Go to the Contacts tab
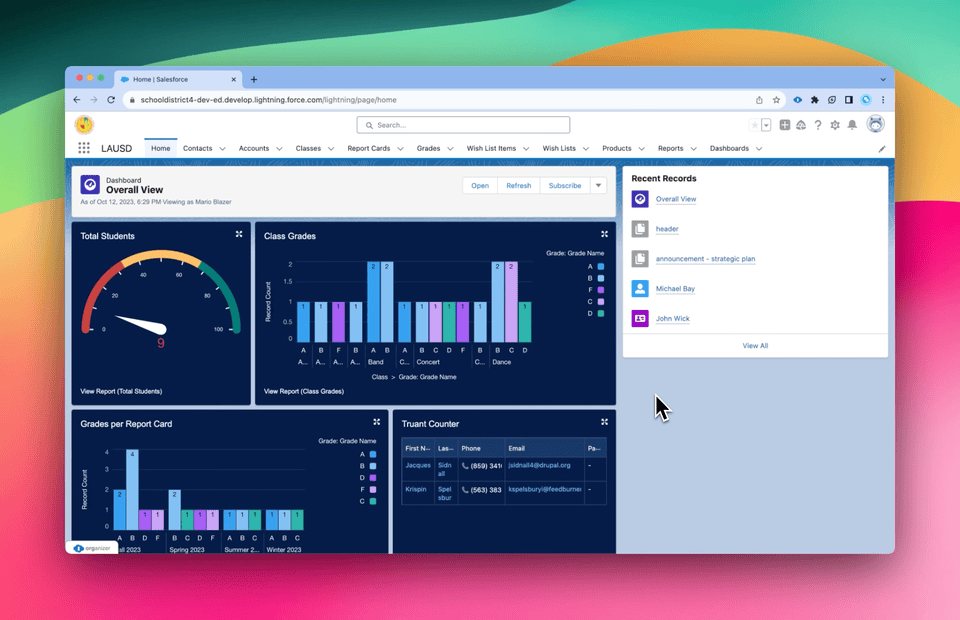The width and height of the screenshot is (960, 620). pyautogui.click(x=197, y=148)
